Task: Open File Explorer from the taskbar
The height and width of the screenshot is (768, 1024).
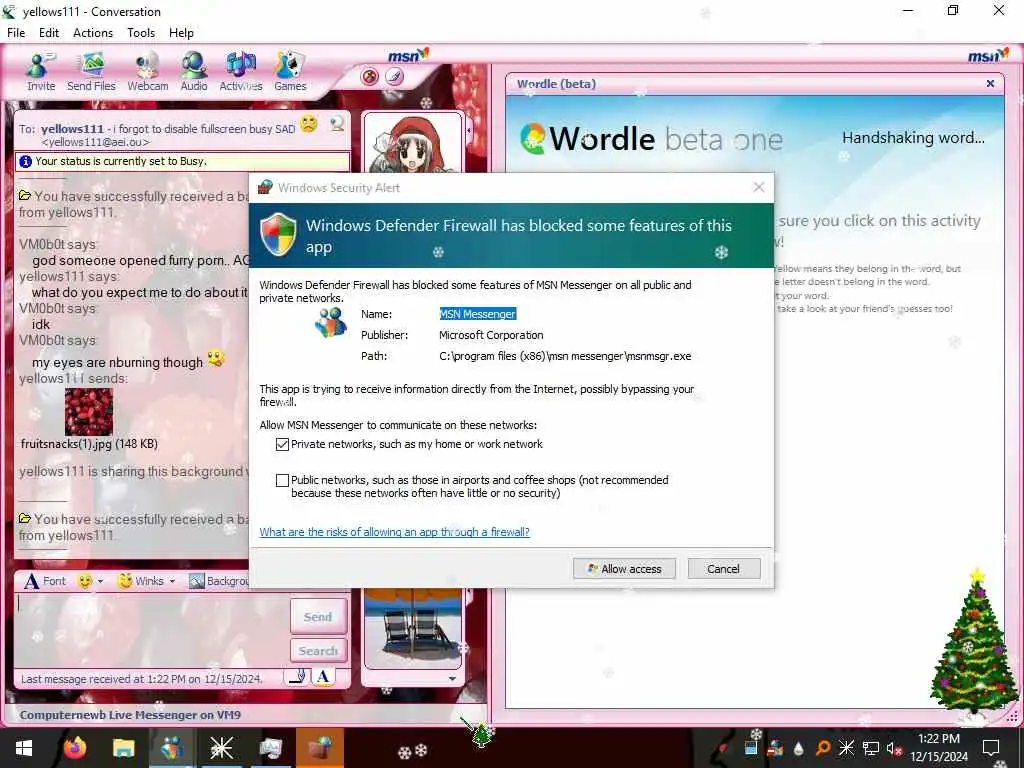Action: (123, 748)
